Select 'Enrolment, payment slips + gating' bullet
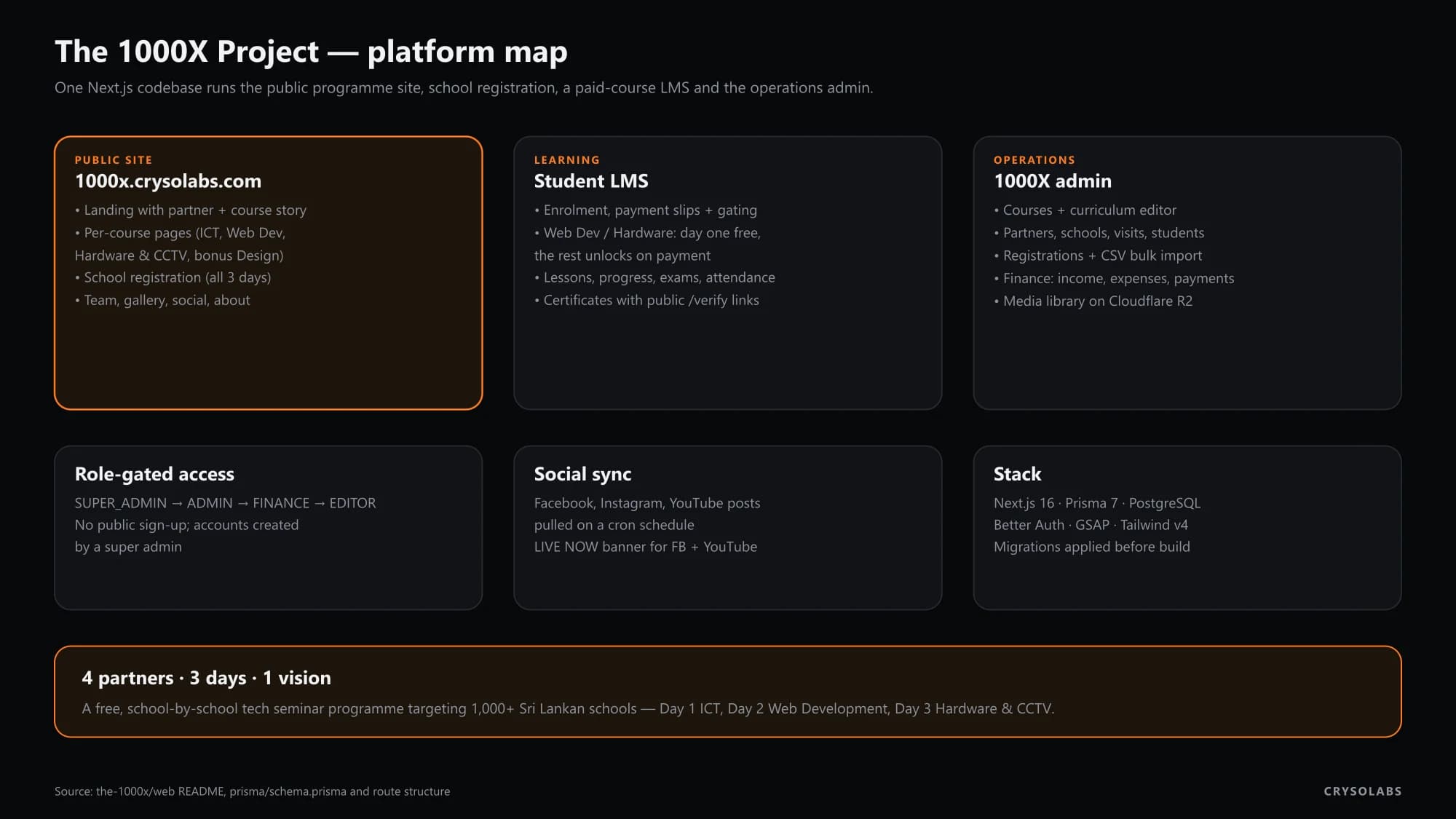This screenshot has height=819, width=1456. pyautogui.click(x=646, y=210)
